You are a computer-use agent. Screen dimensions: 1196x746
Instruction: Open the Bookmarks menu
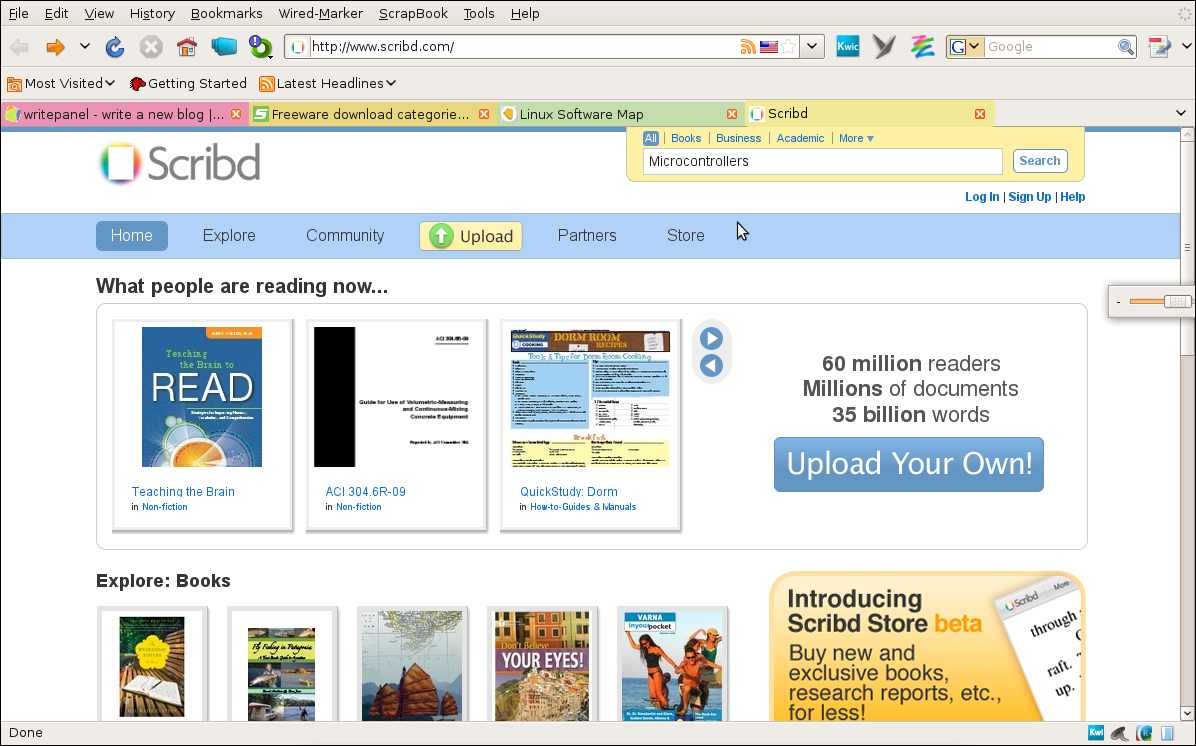click(227, 13)
